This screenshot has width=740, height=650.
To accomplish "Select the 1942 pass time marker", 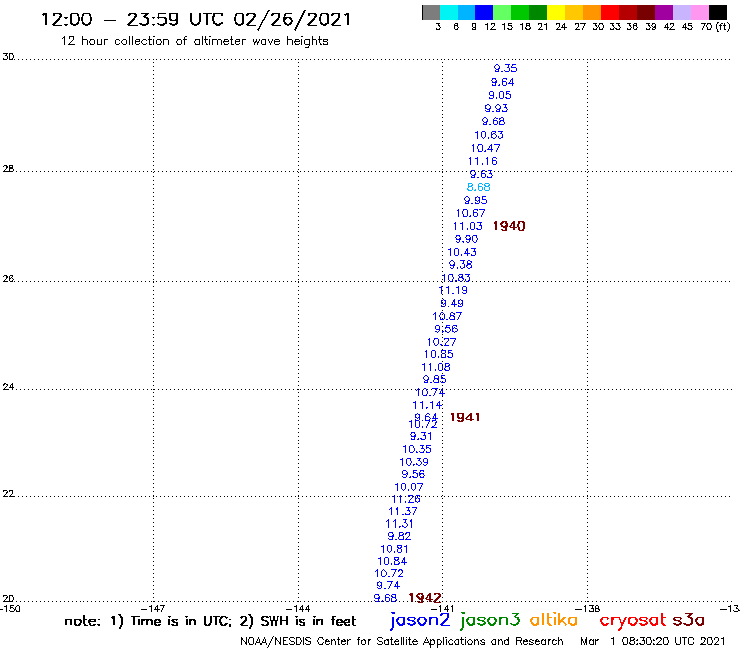I will click(x=425, y=598).
